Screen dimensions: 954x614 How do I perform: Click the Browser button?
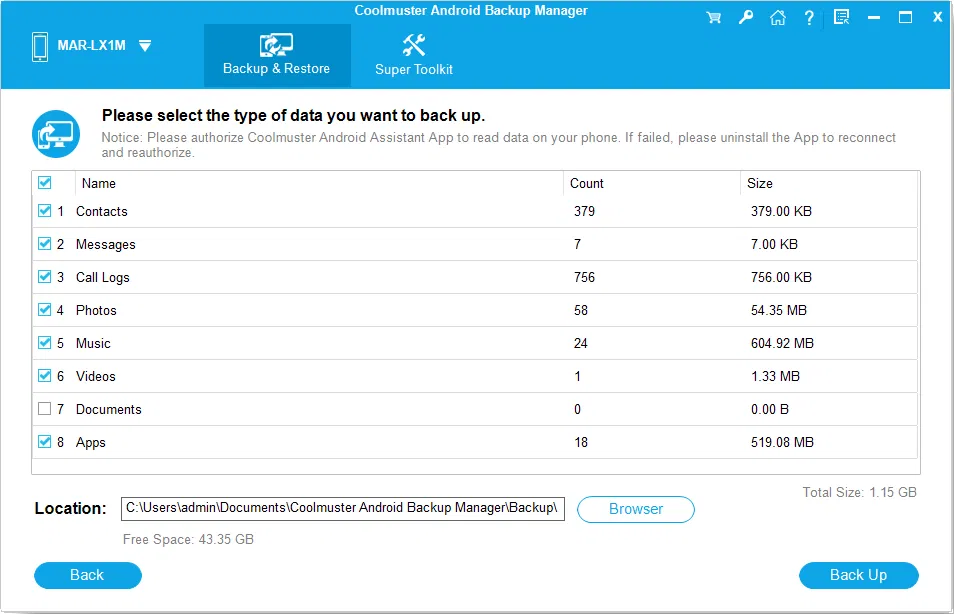click(636, 509)
